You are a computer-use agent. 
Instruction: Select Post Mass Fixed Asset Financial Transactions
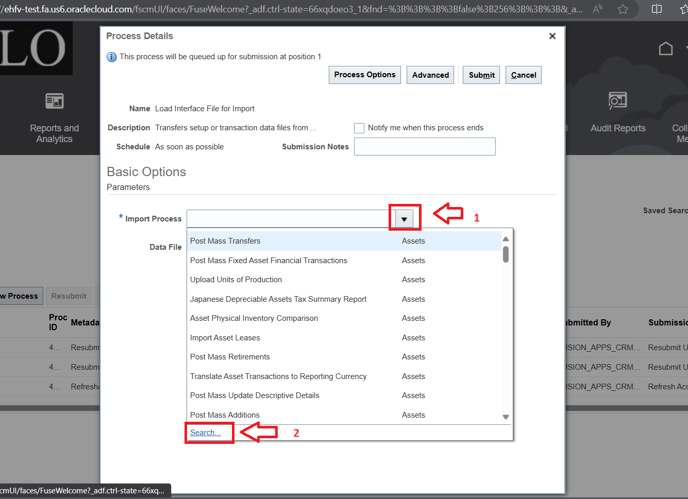click(x=344, y=260)
